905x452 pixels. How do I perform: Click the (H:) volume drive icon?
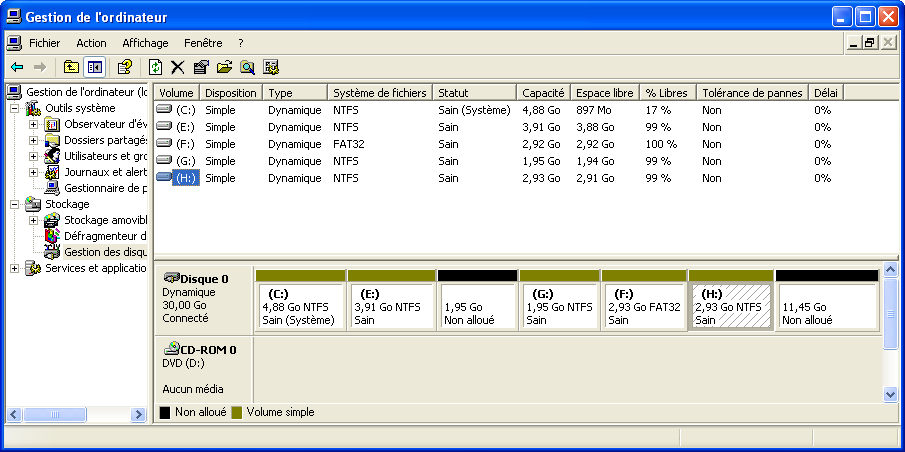164,178
